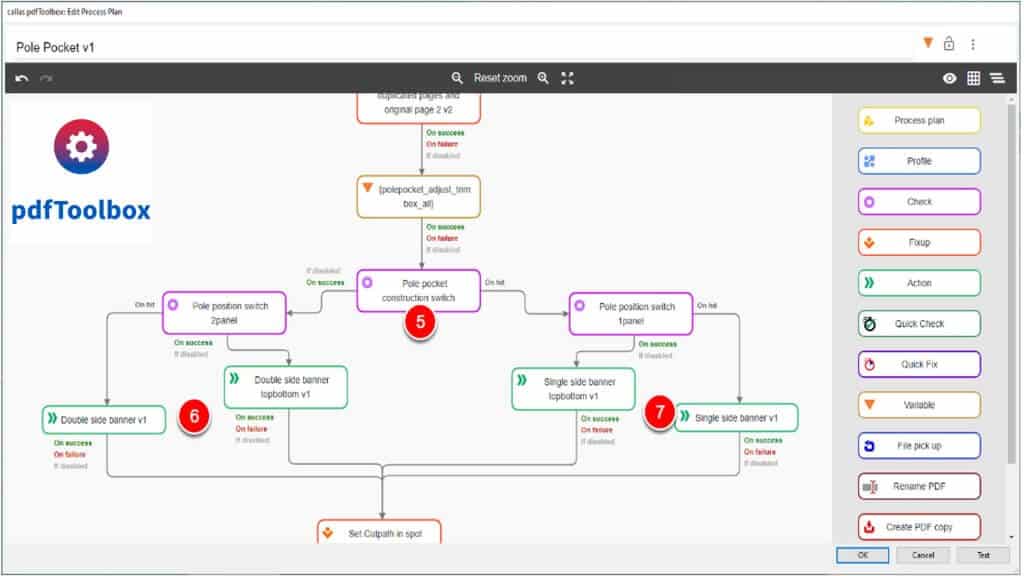Viewport: 1024px width, 576px height.
Task: Click the File pick up icon
Action: click(x=869, y=445)
